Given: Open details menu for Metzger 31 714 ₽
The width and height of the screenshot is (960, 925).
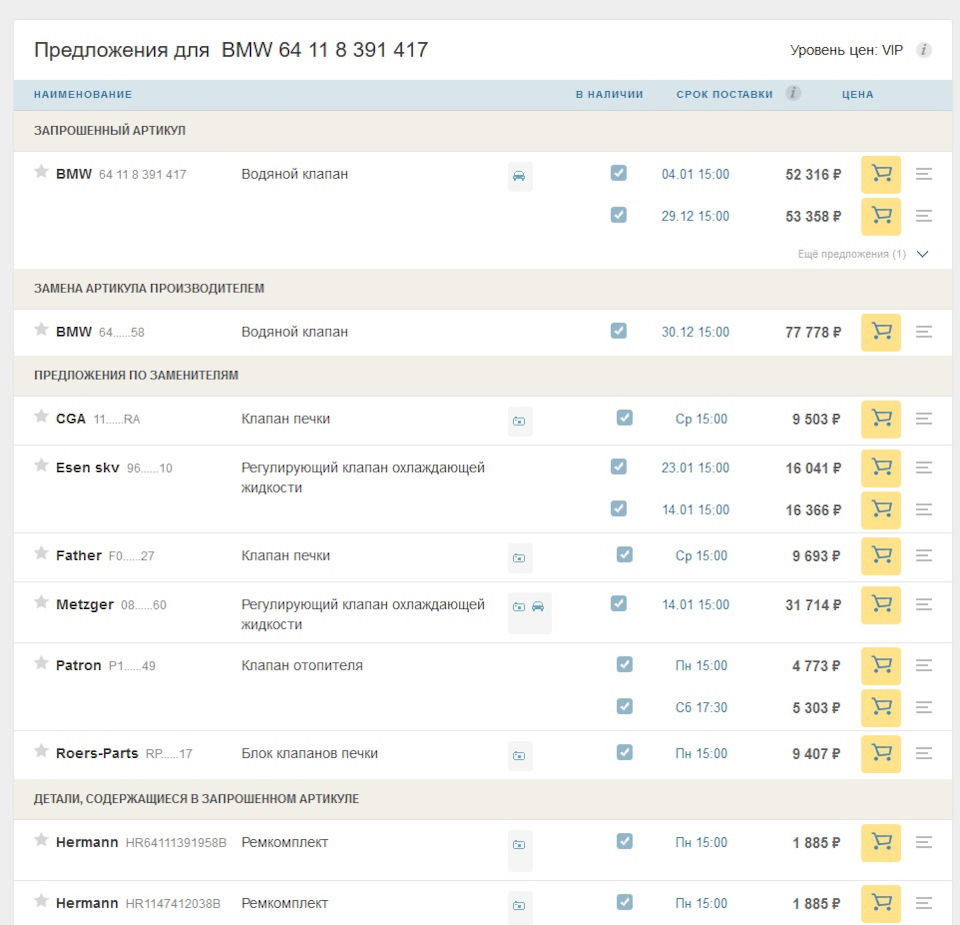Looking at the screenshot, I should point(924,605).
